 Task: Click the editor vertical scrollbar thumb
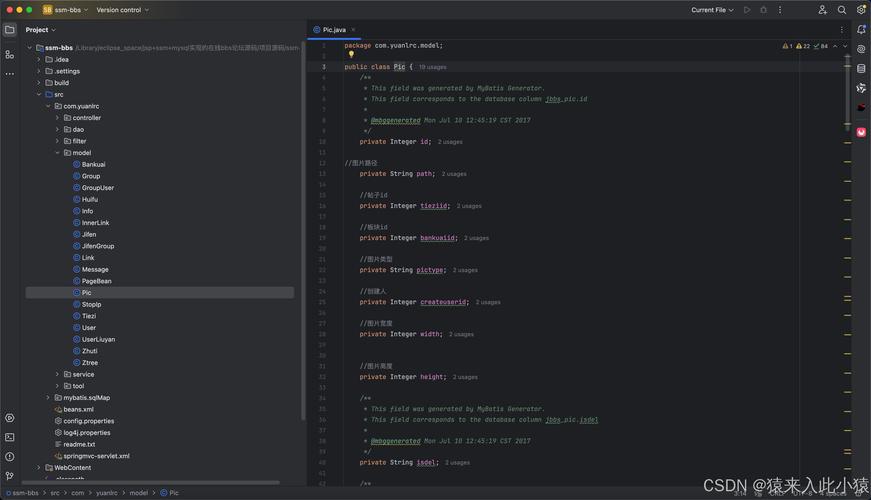pos(847,93)
